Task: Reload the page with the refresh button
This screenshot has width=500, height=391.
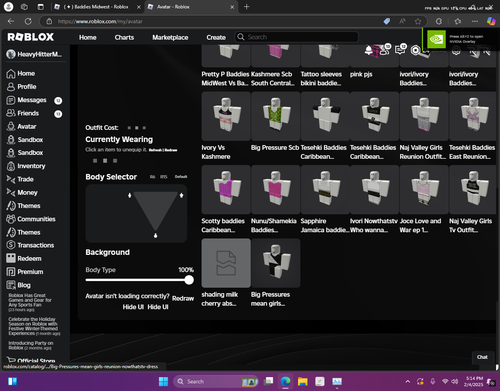Action: (x=28, y=21)
